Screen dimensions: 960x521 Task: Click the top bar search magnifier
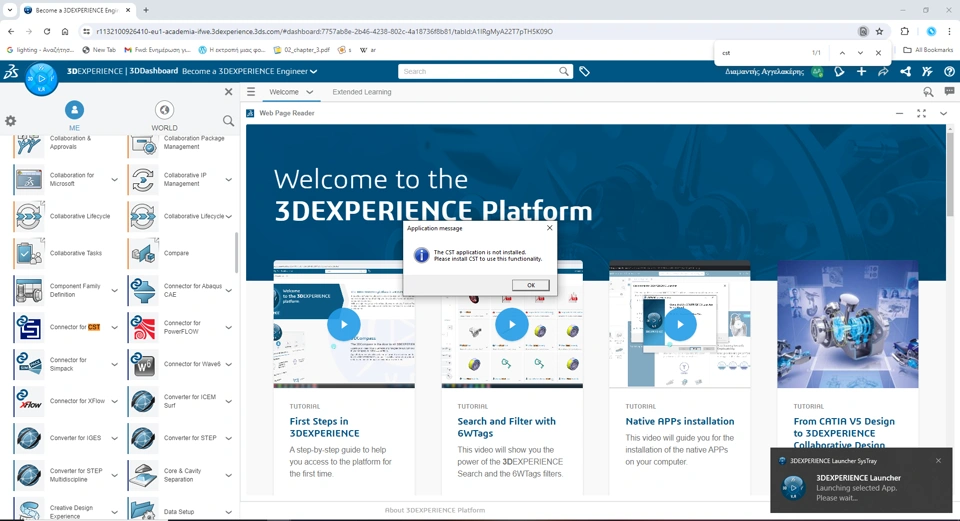563,72
